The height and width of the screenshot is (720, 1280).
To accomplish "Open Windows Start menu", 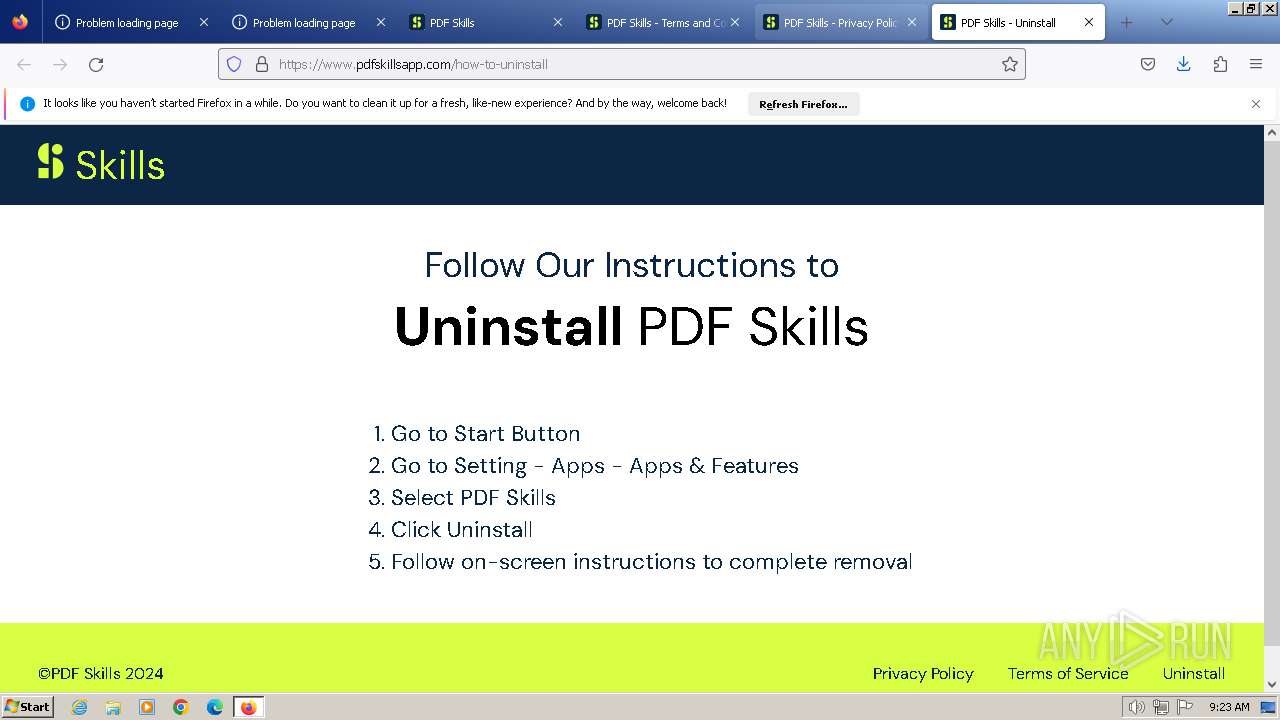I will pos(28,706).
